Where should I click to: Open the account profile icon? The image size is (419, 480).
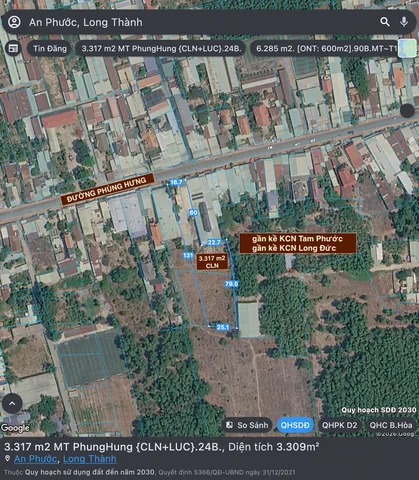point(14,22)
